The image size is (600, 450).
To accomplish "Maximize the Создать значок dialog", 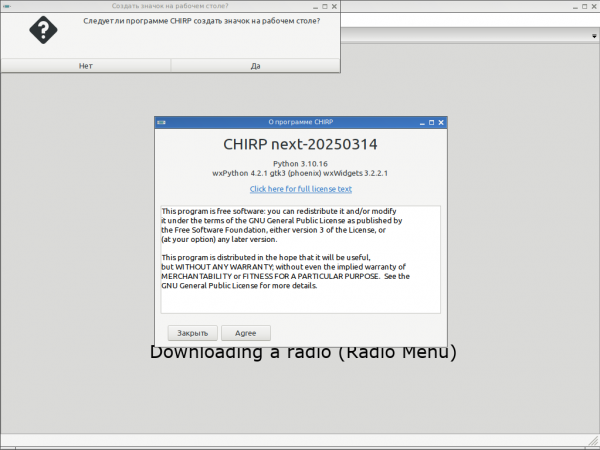I will coord(324,6).
